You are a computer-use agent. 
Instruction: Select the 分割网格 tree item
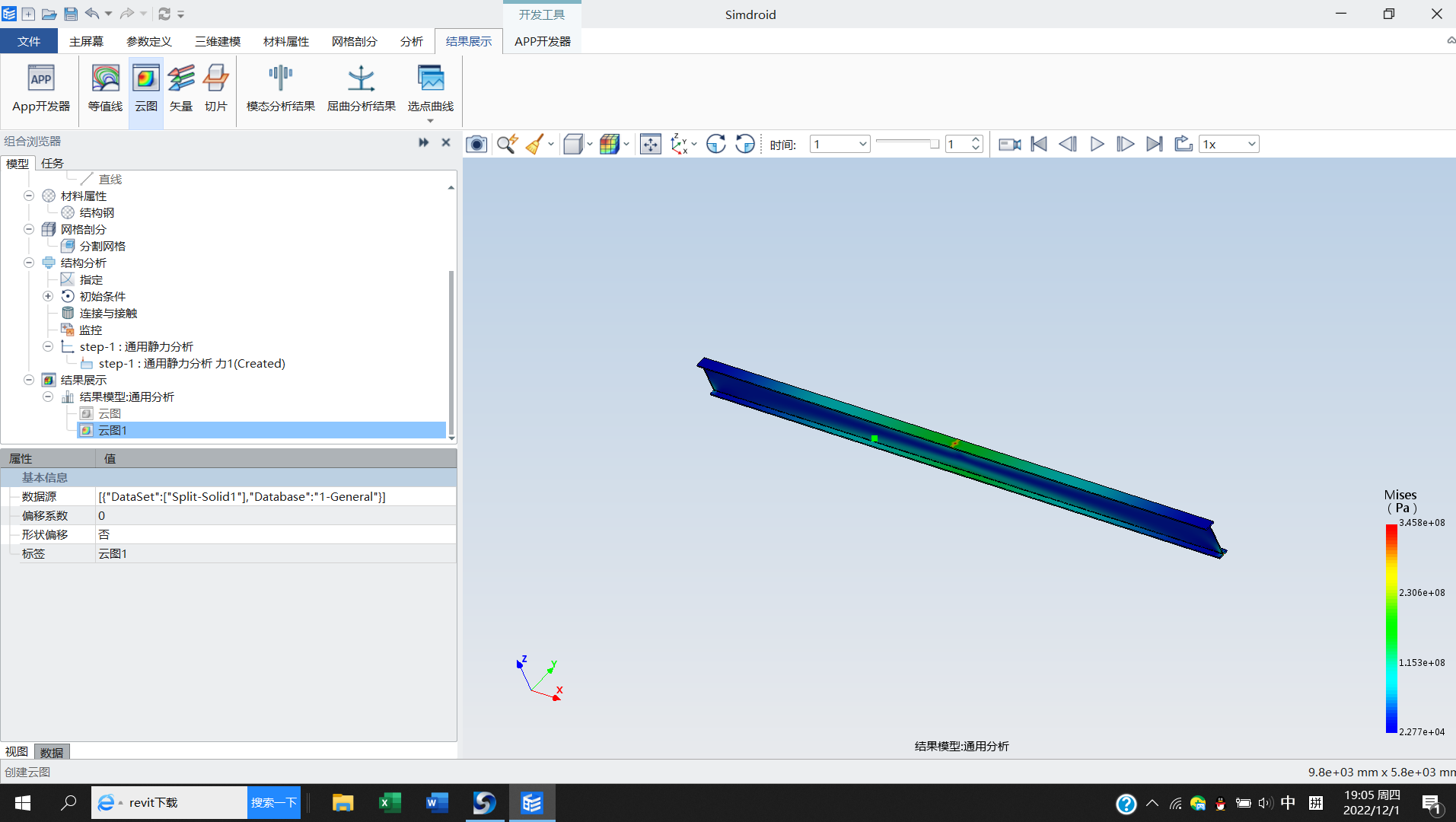point(103,246)
